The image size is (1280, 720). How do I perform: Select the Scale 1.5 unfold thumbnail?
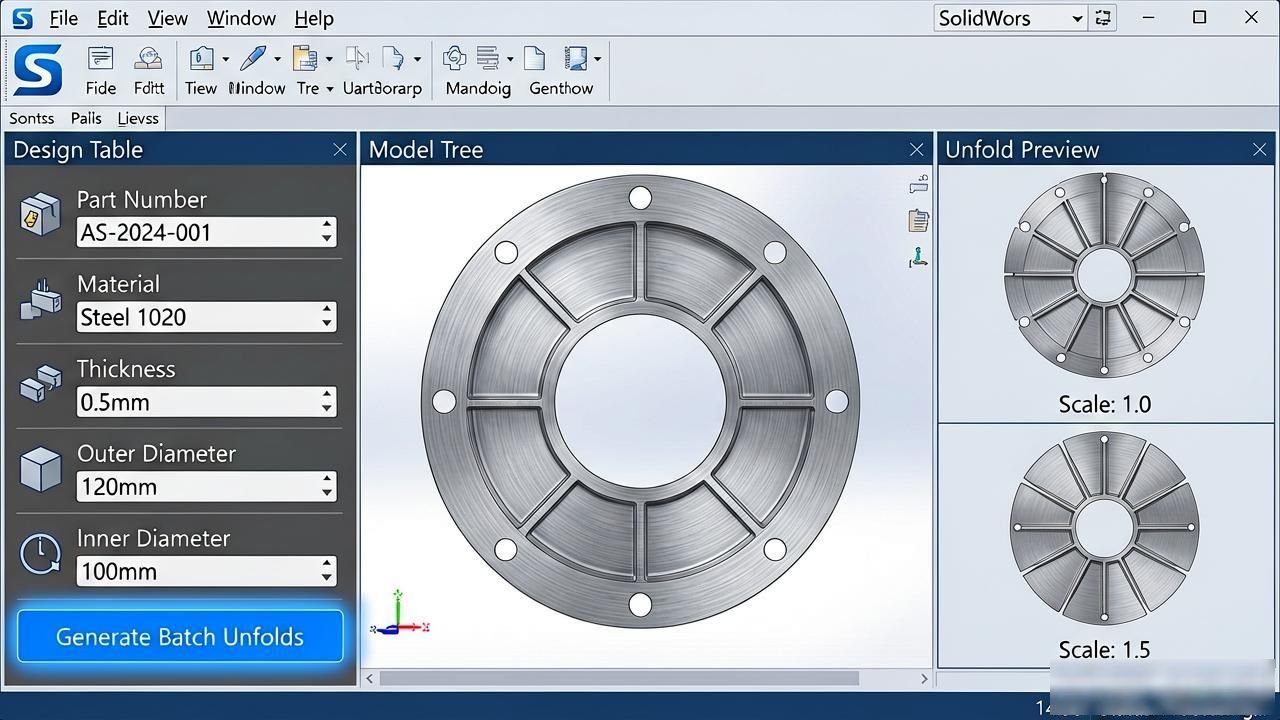(x=1104, y=529)
